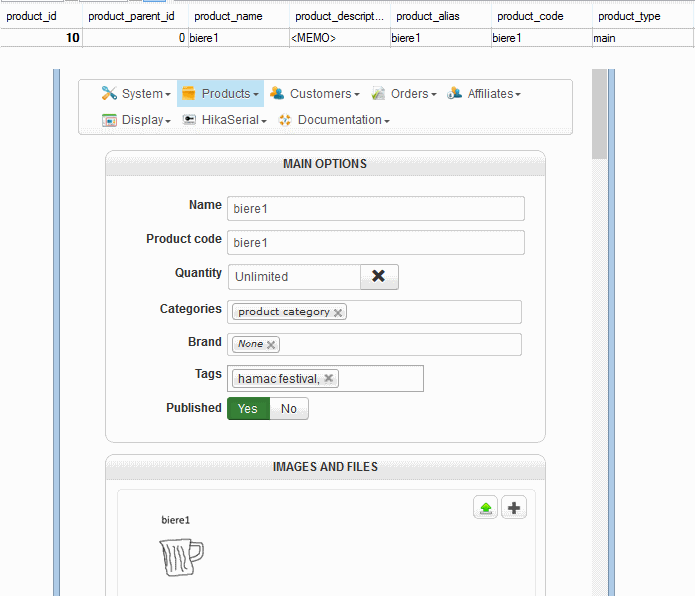Click the product_alias column header

(x=441, y=16)
